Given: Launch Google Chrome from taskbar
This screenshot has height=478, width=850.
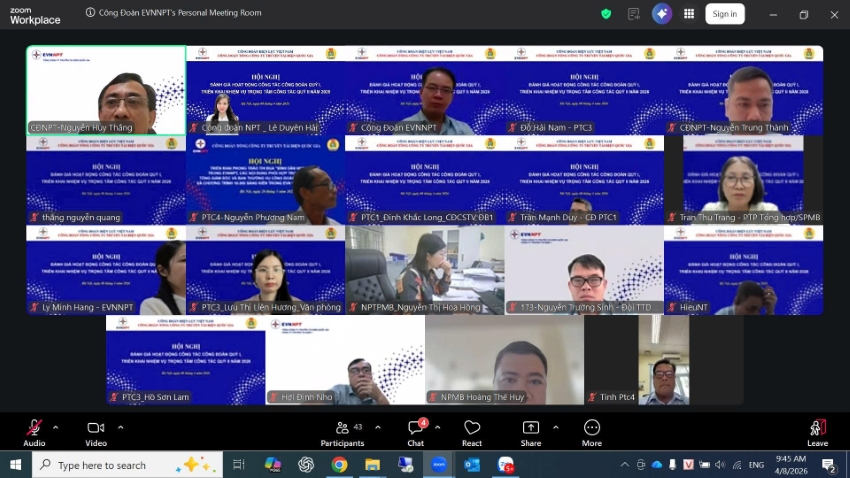Looking at the screenshot, I should [x=339, y=464].
